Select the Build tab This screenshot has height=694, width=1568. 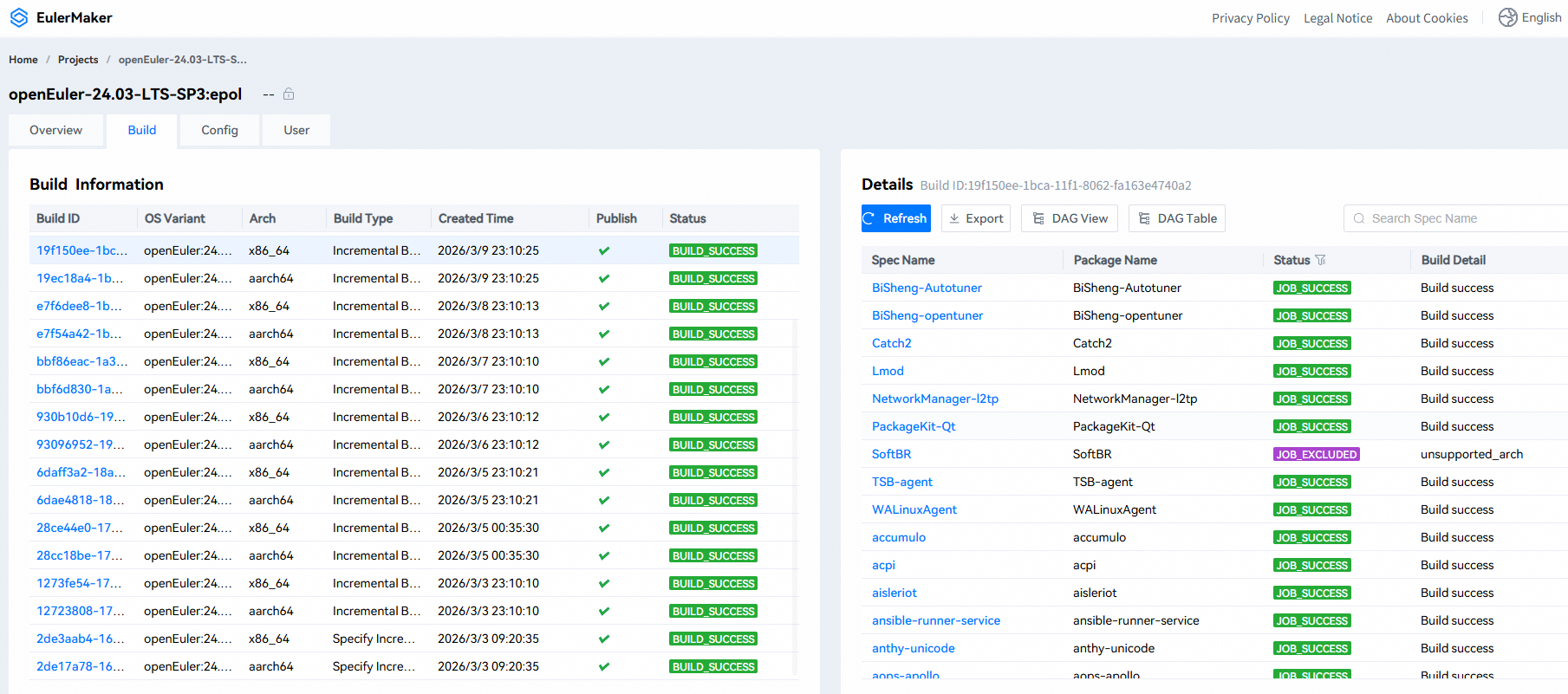click(142, 130)
